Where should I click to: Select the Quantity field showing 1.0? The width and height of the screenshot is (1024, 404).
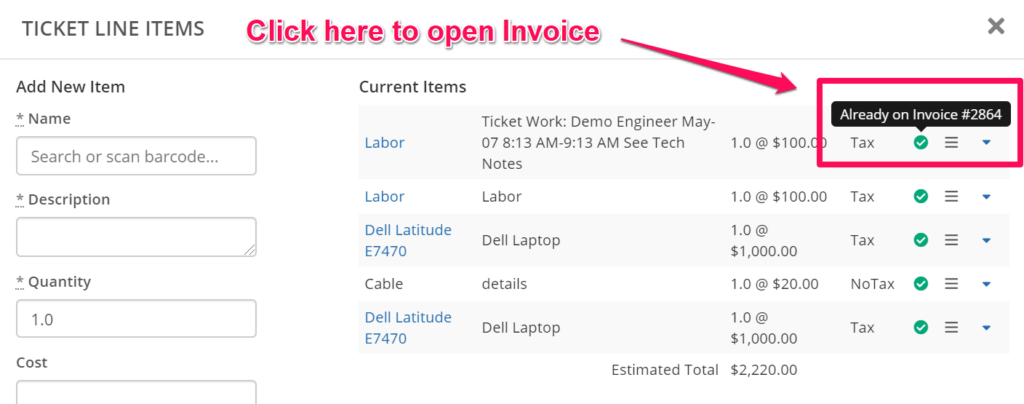point(136,319)
